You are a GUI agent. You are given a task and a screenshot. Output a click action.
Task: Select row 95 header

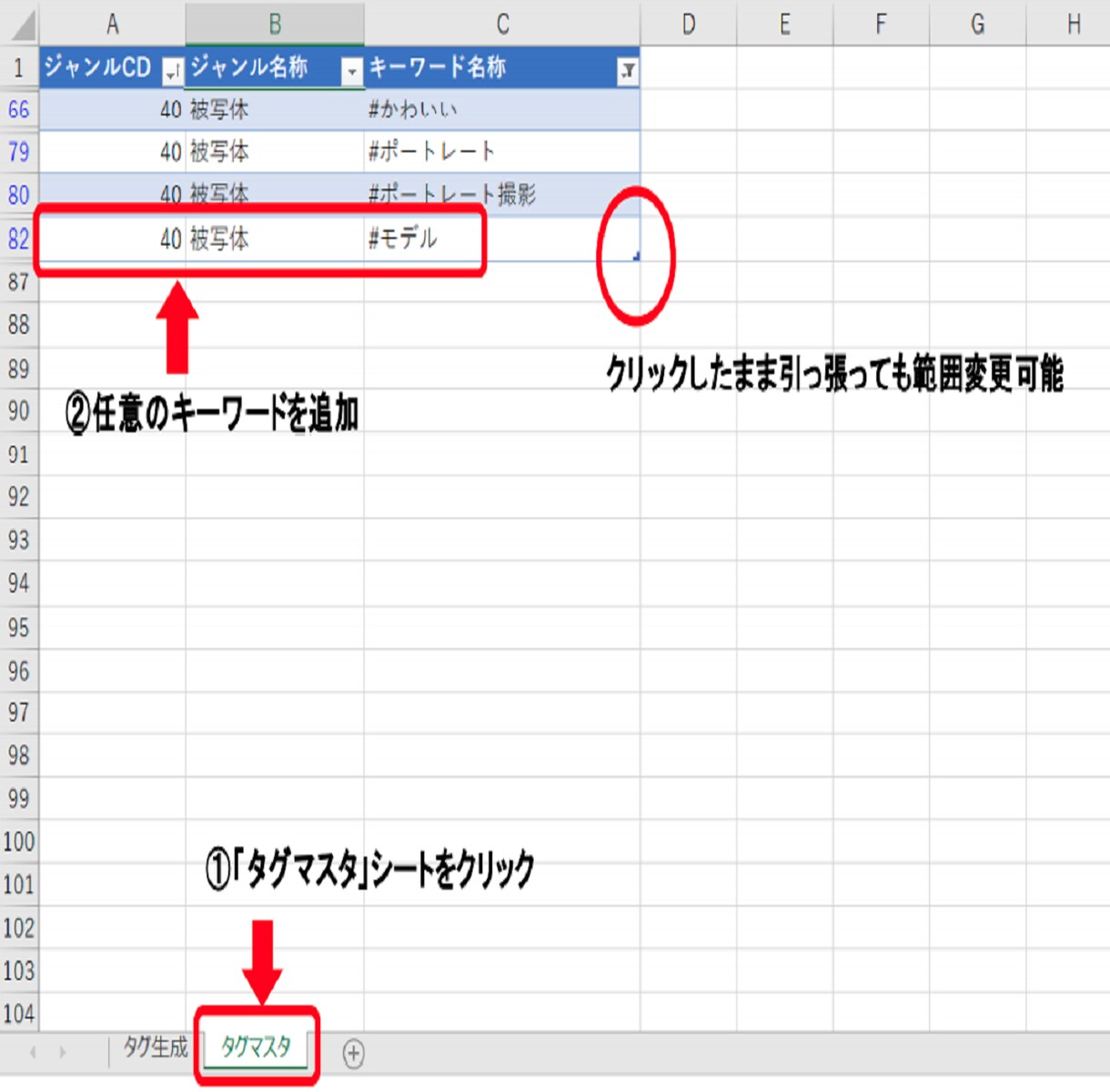19,628
